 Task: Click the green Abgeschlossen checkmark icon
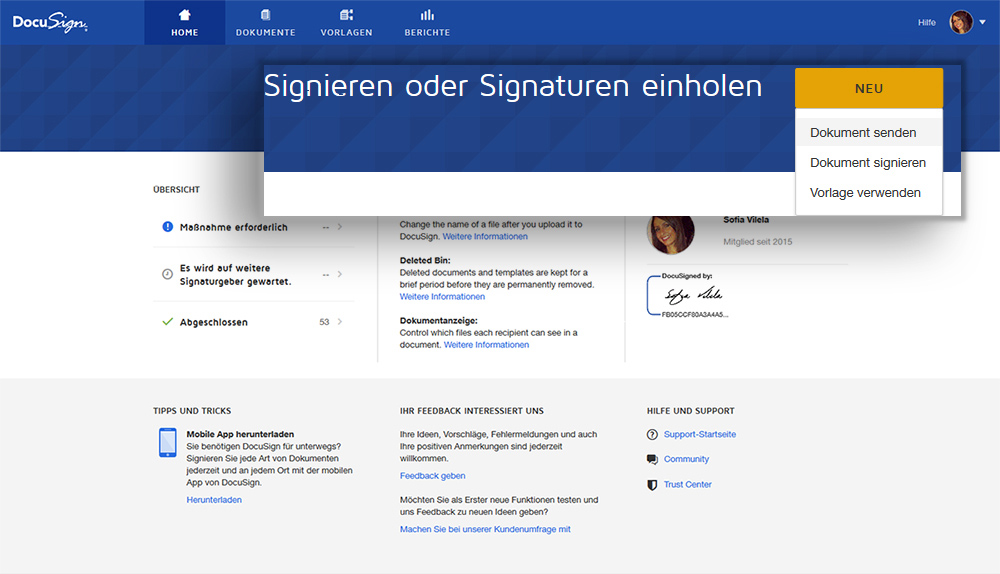click(167, 322)
